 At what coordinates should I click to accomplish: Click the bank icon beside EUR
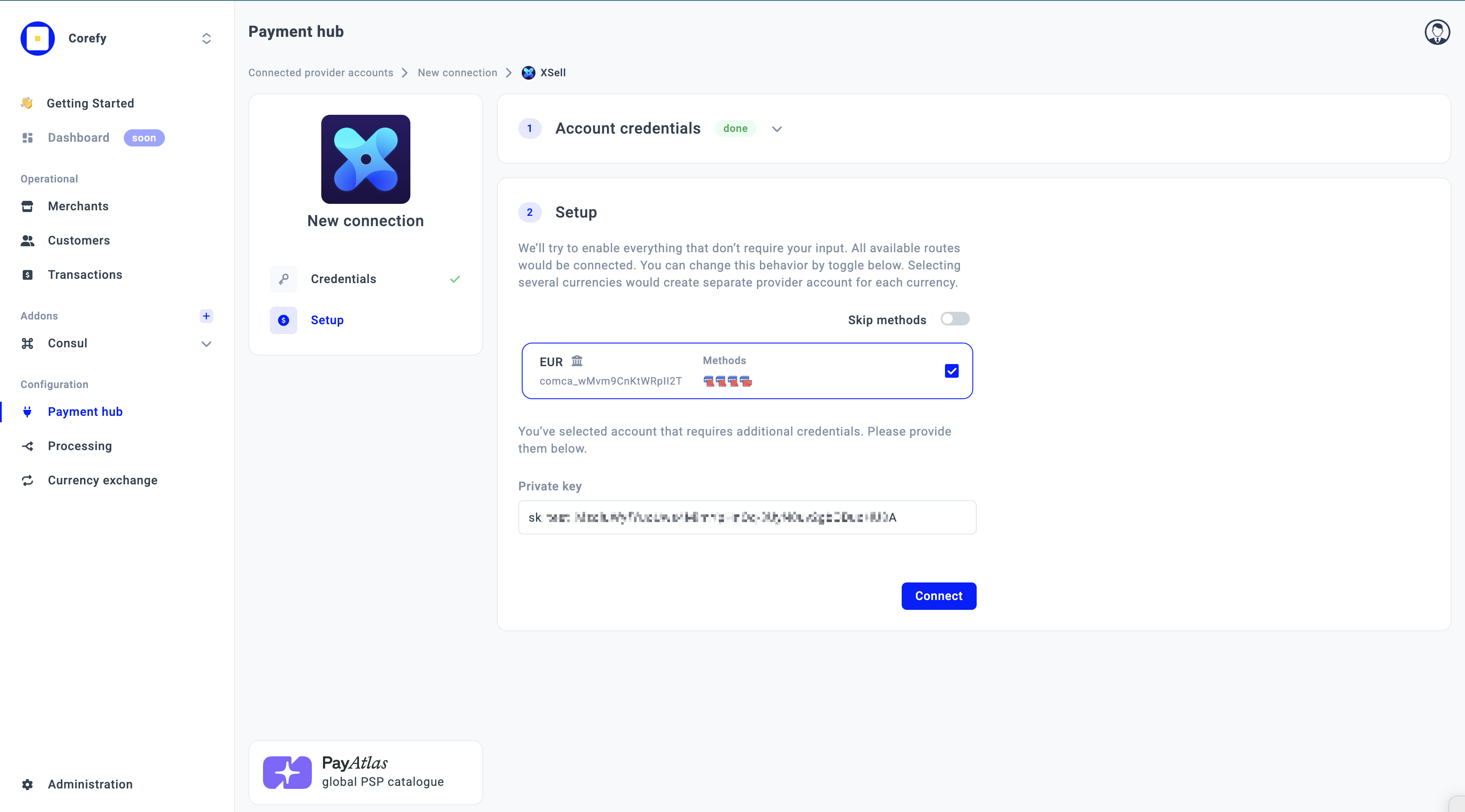(x=577, y=361)
